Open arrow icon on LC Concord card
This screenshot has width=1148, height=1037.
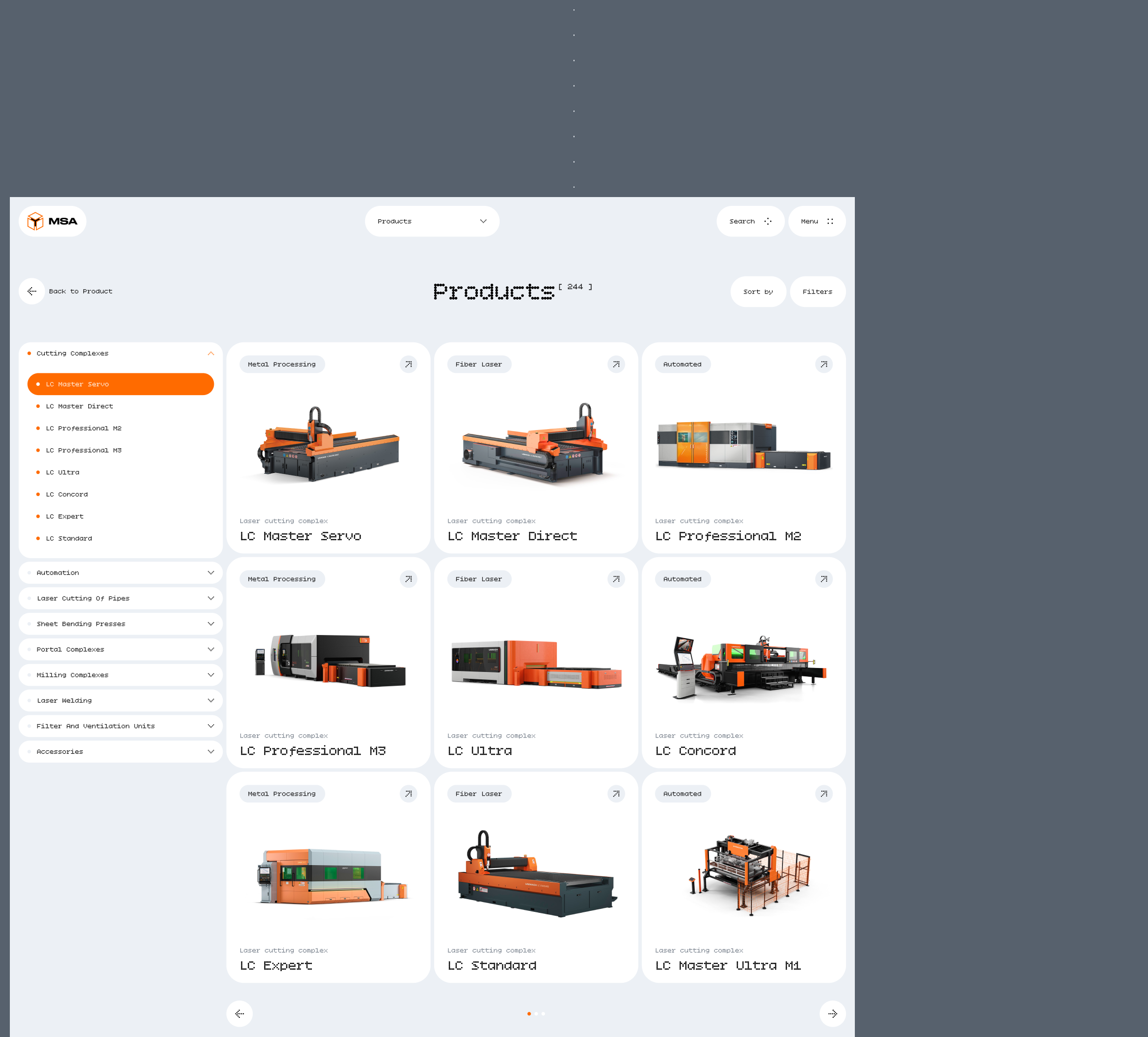(x=823, y=579)
